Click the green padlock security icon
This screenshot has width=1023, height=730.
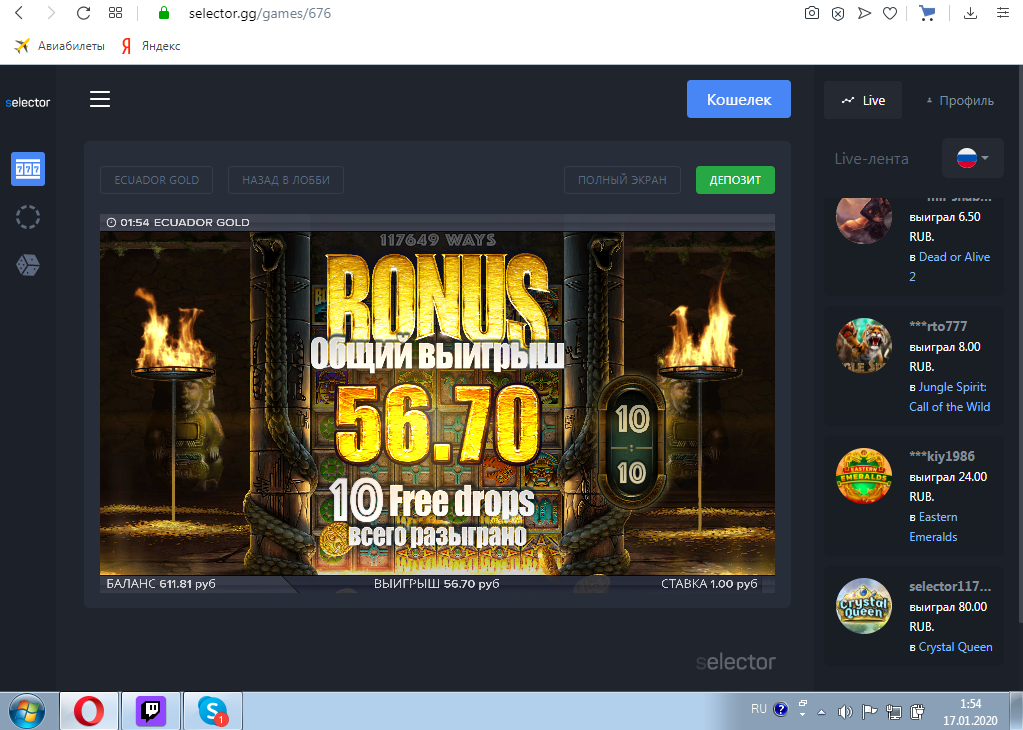(x=164, y=13)
